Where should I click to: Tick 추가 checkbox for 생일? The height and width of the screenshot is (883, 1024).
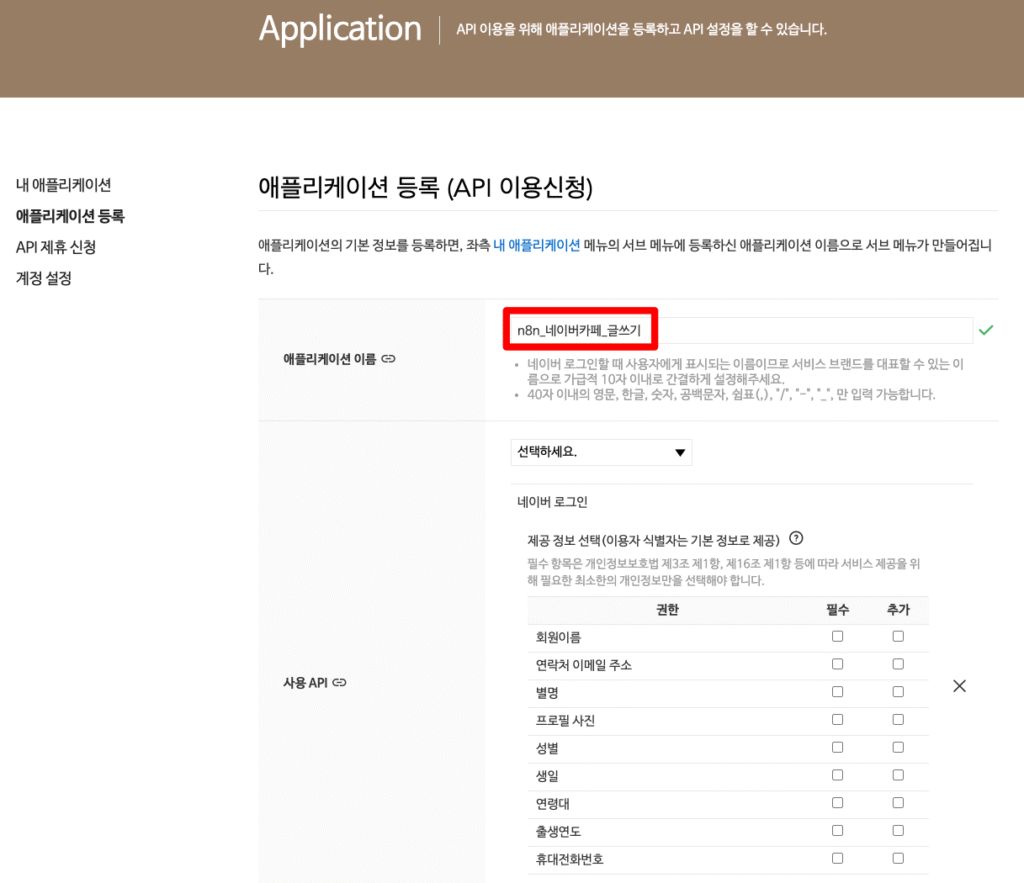pyautogui.click(x=898, y=775)
